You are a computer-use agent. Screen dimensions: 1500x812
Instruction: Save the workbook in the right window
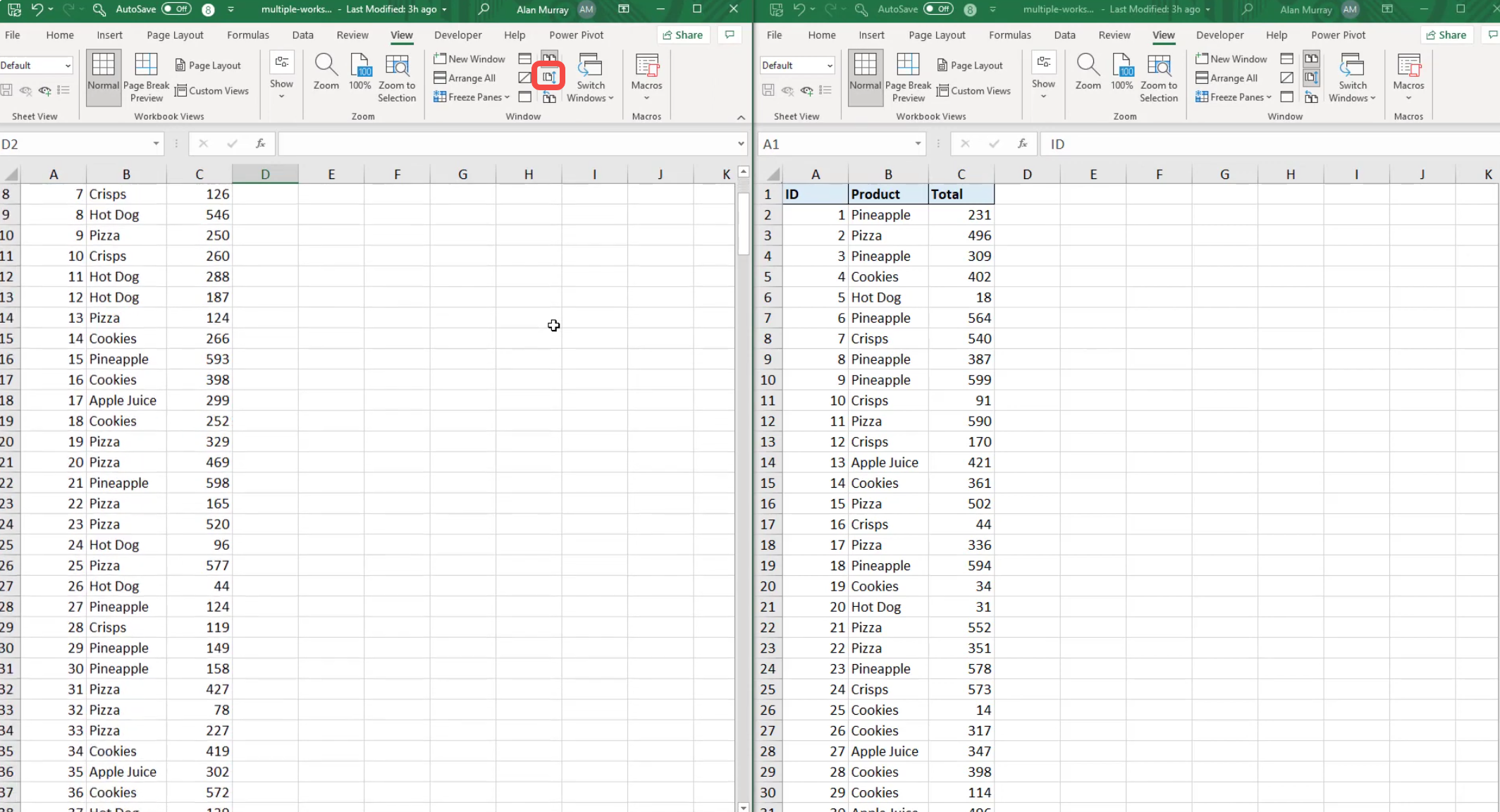coord(776,9)
